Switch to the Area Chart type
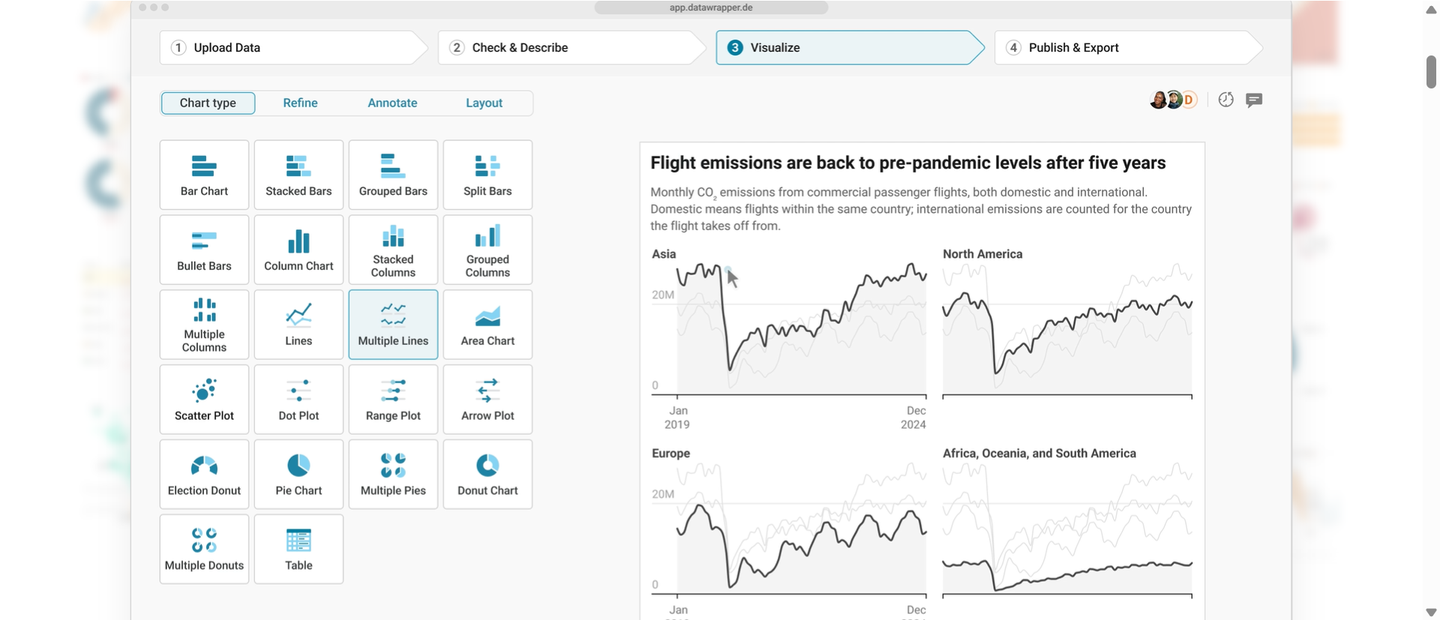Image resolution: width=1440 pixels, height=620 pixels. coord(488,325)
